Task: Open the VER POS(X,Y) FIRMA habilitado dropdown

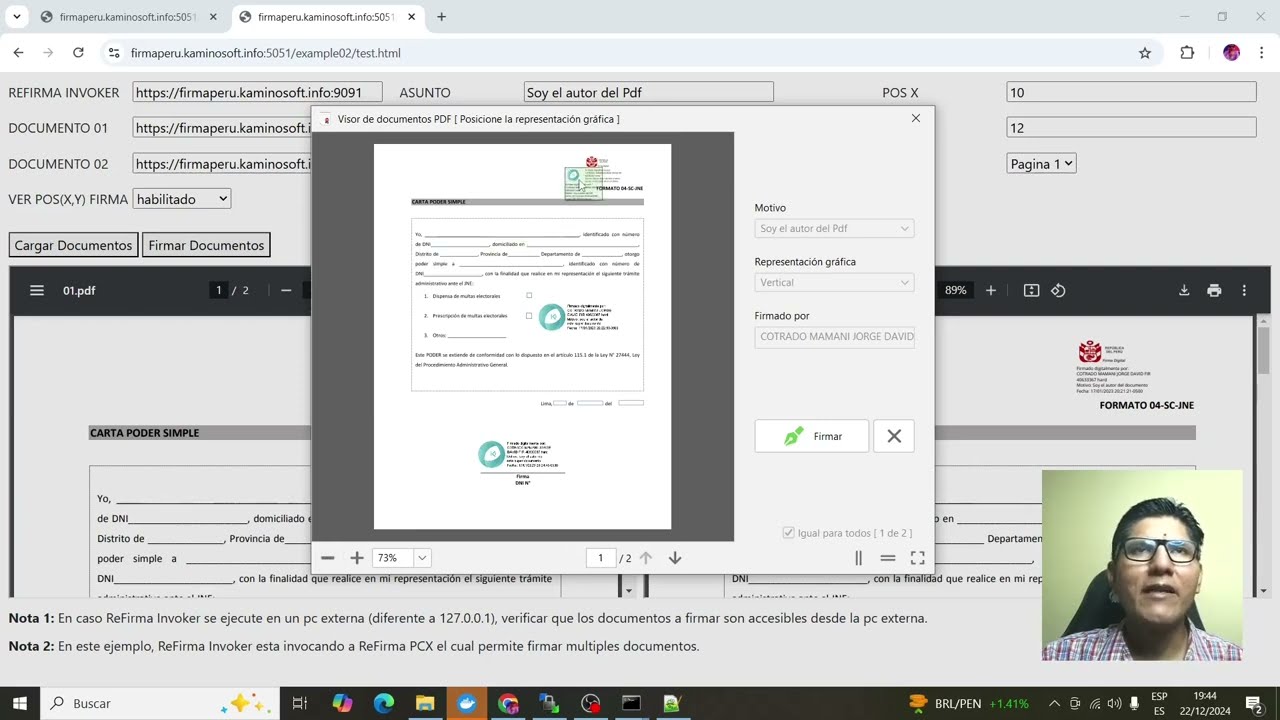Action: tap(182, 199)
